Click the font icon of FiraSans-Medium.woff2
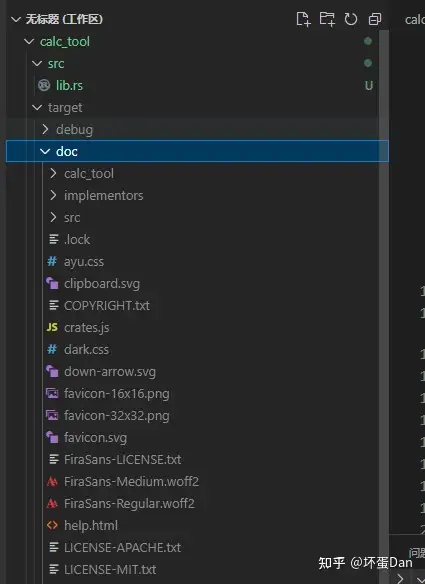The width and height of the screenshot is (425, 584). 52,481
